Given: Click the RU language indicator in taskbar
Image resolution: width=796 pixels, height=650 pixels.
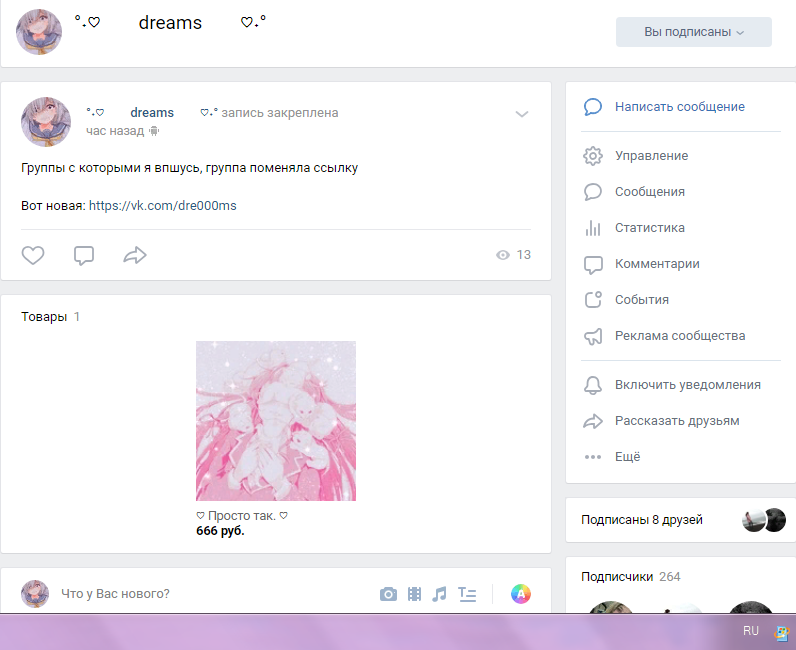Looking at the screenshot, I should tap(751, 631).
